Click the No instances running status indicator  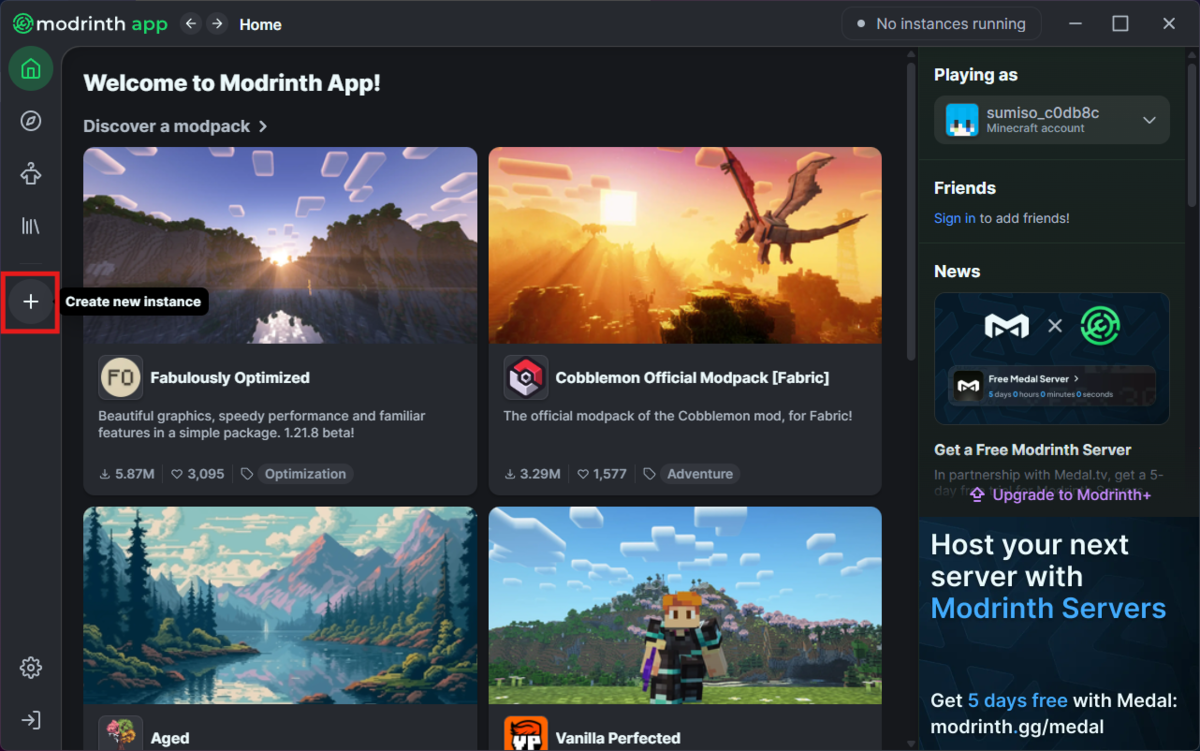coord(941,22)
